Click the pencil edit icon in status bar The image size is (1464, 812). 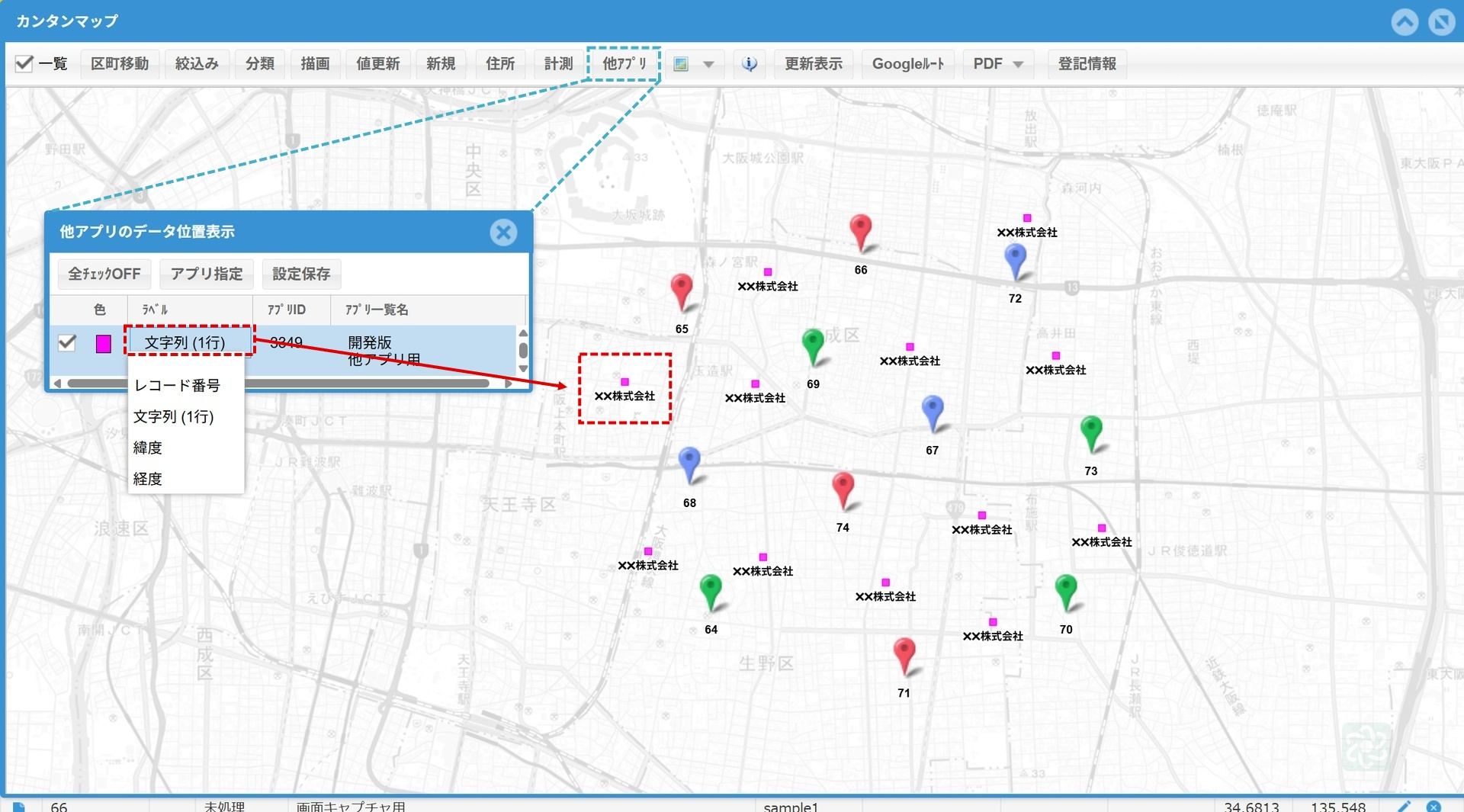point(1404,806)
